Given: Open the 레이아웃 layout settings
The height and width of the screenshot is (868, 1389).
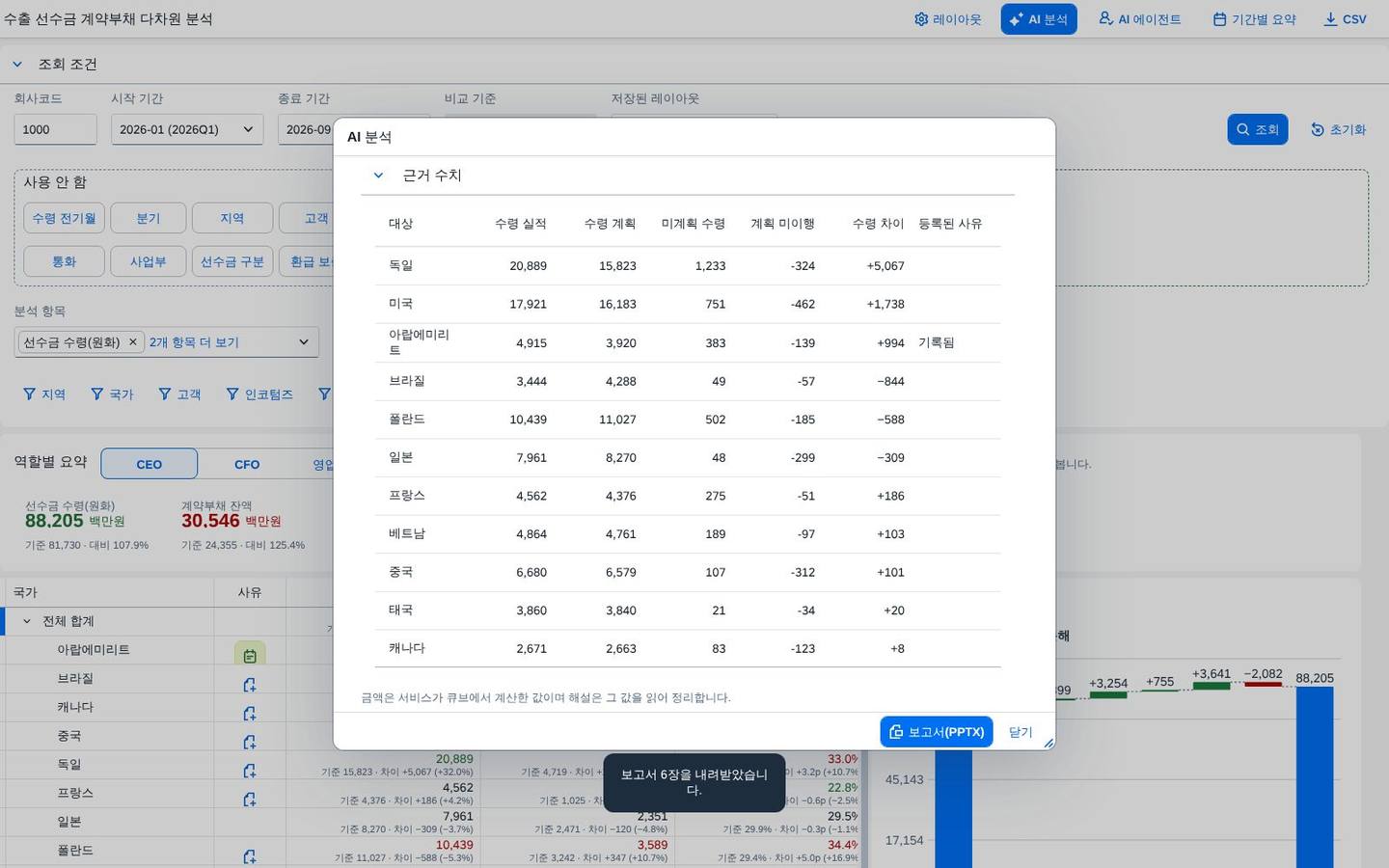Looking at the screenshot, I should click(x=947, y=19).
